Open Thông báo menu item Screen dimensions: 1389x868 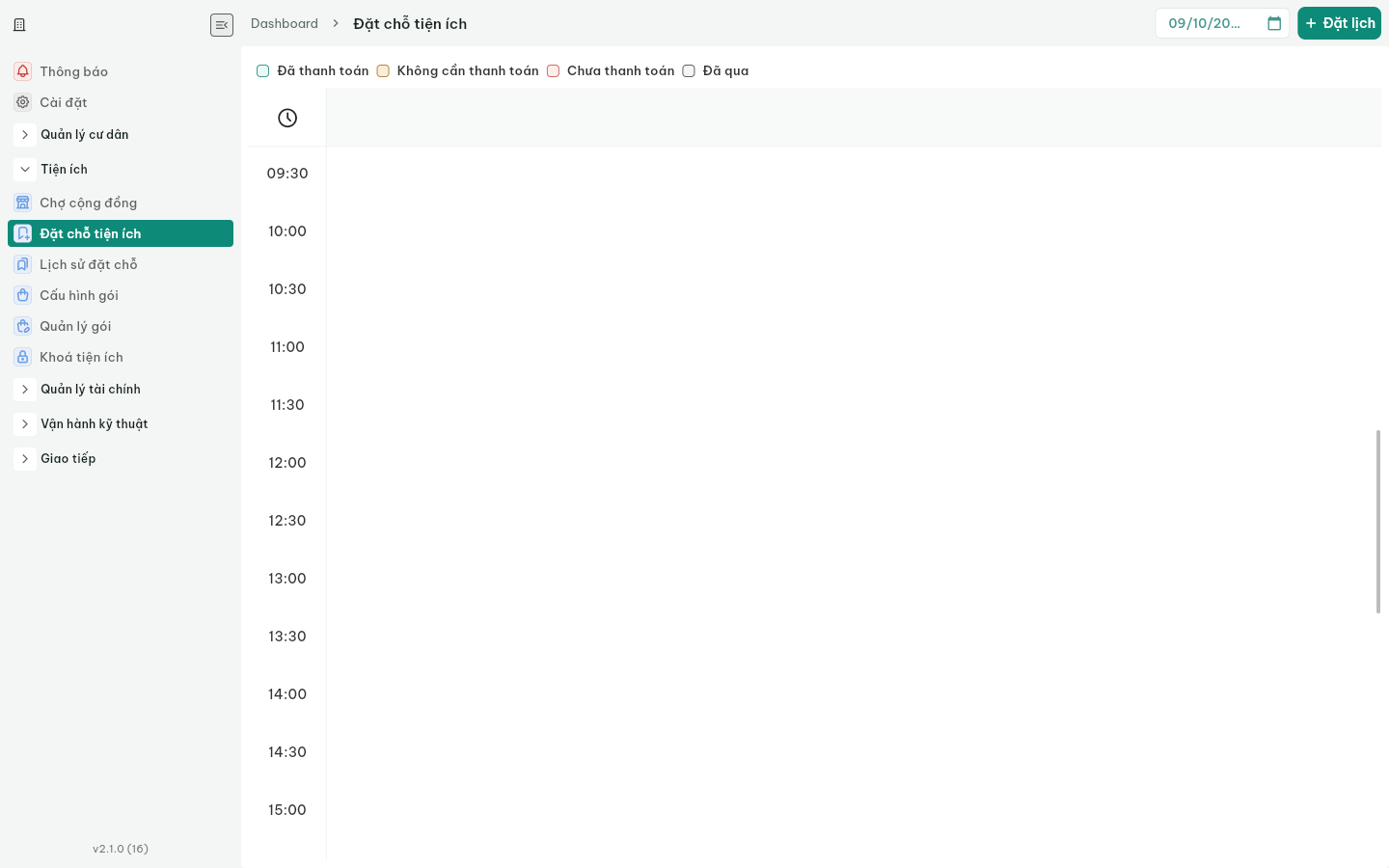121,71
